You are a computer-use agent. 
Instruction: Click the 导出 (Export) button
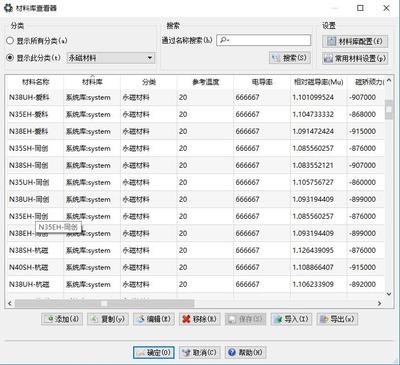337,319
